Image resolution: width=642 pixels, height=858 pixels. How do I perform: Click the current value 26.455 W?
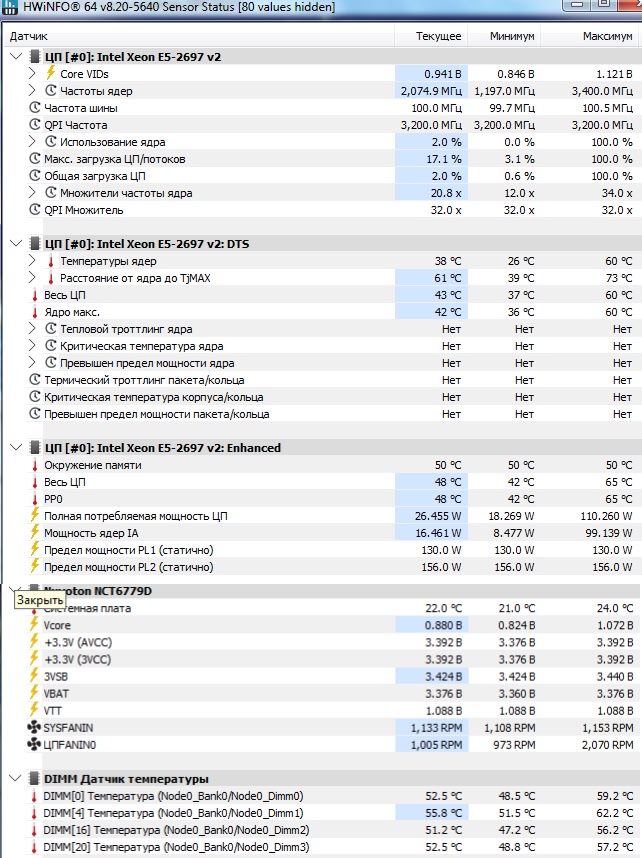coord(438,515)
